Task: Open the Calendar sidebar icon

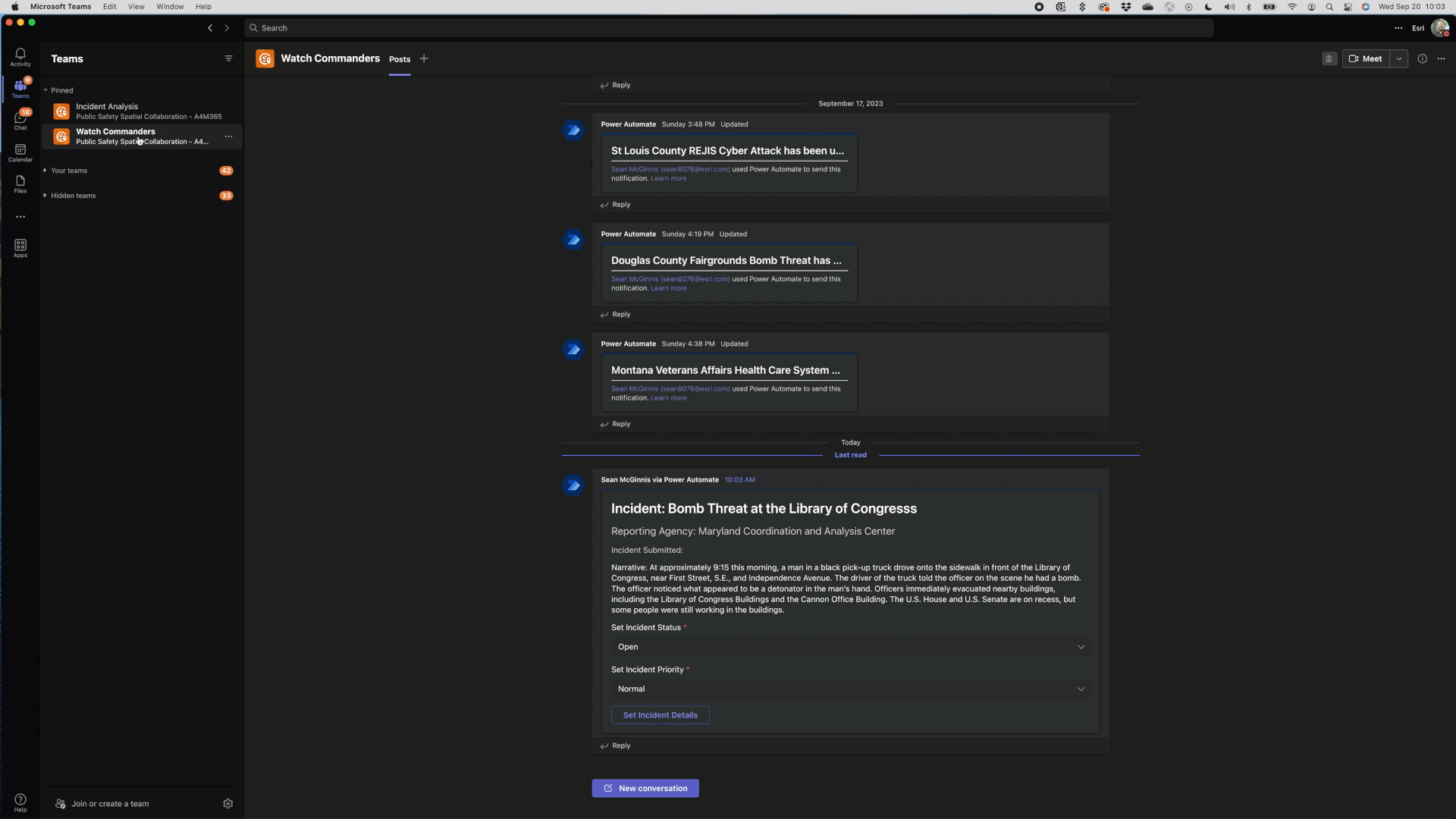Action: click(x=20, y=152)
